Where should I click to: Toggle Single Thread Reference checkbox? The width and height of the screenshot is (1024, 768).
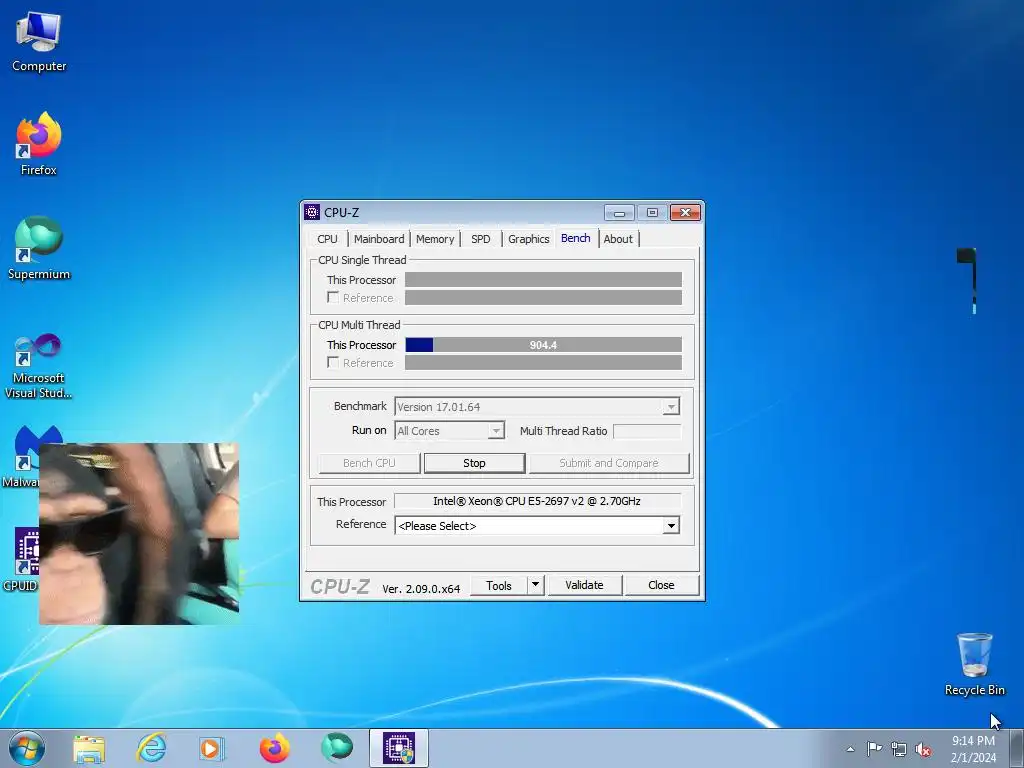tap(333, 298)
